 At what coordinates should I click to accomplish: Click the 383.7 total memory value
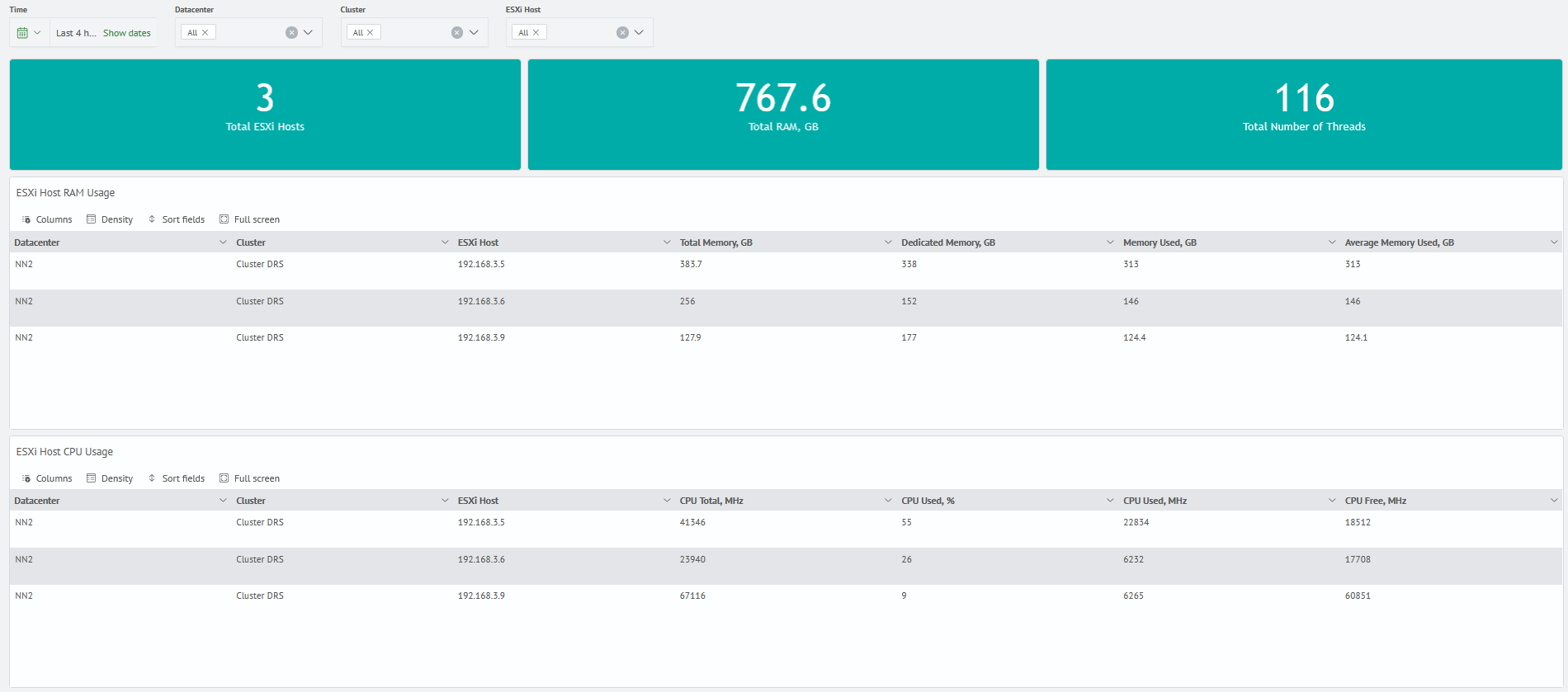(691, 265)
